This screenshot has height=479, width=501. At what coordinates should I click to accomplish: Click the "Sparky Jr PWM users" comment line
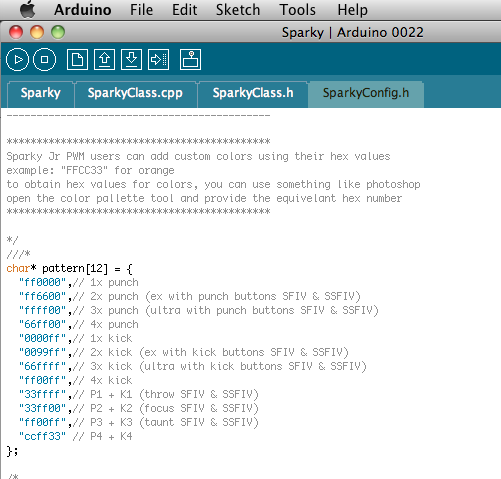198,157
